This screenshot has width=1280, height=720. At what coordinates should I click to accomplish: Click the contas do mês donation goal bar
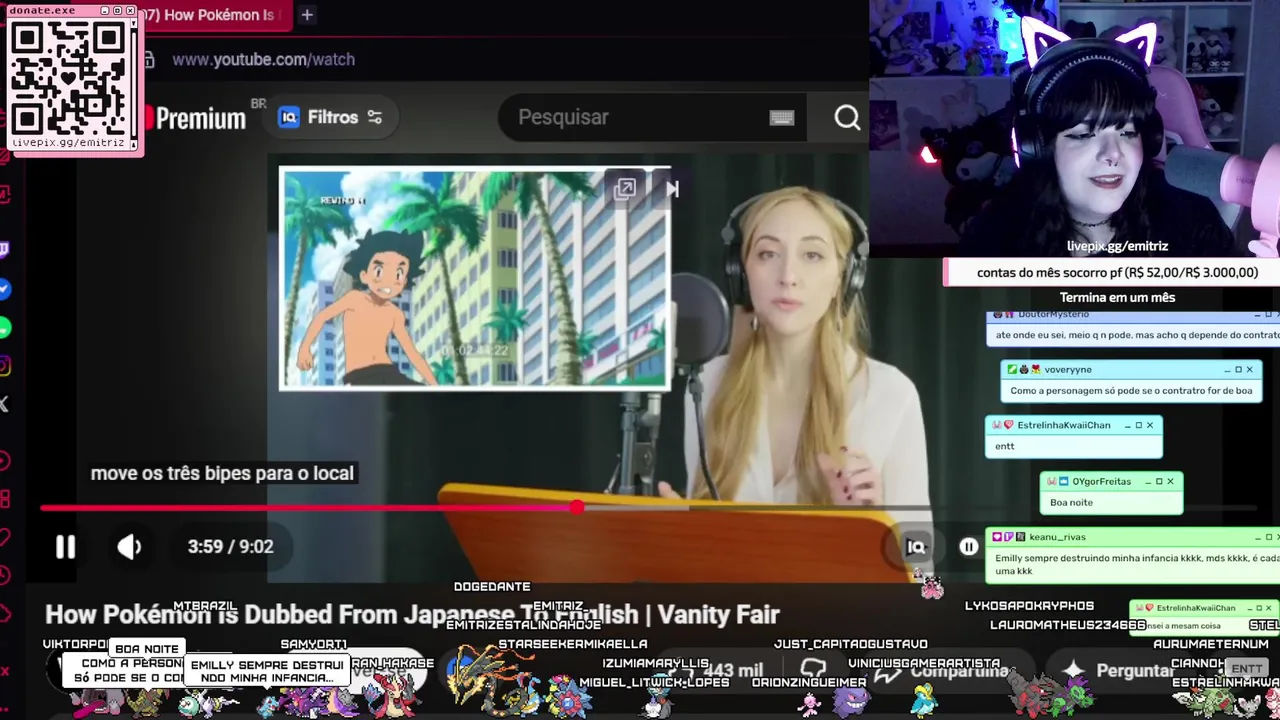coord(1111,272)
